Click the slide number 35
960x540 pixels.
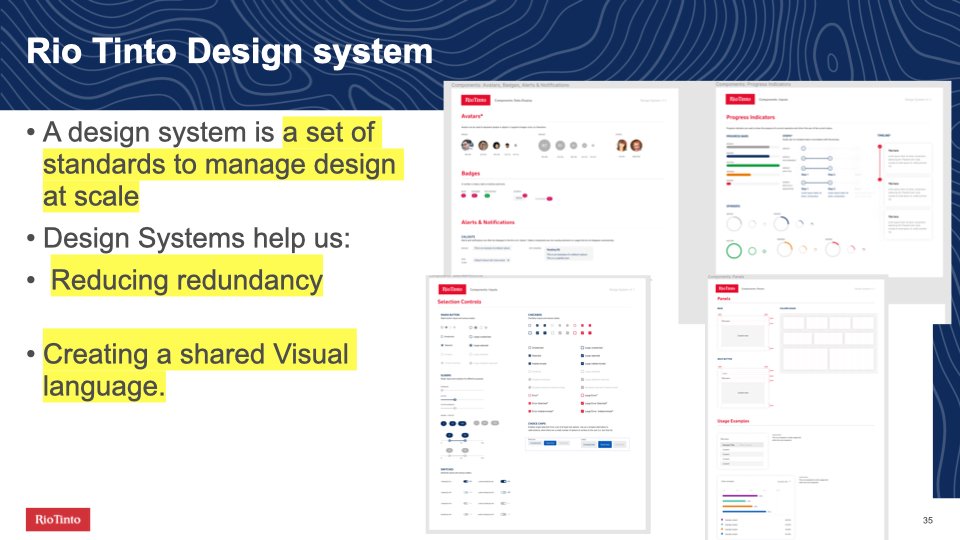click(928, 520)
